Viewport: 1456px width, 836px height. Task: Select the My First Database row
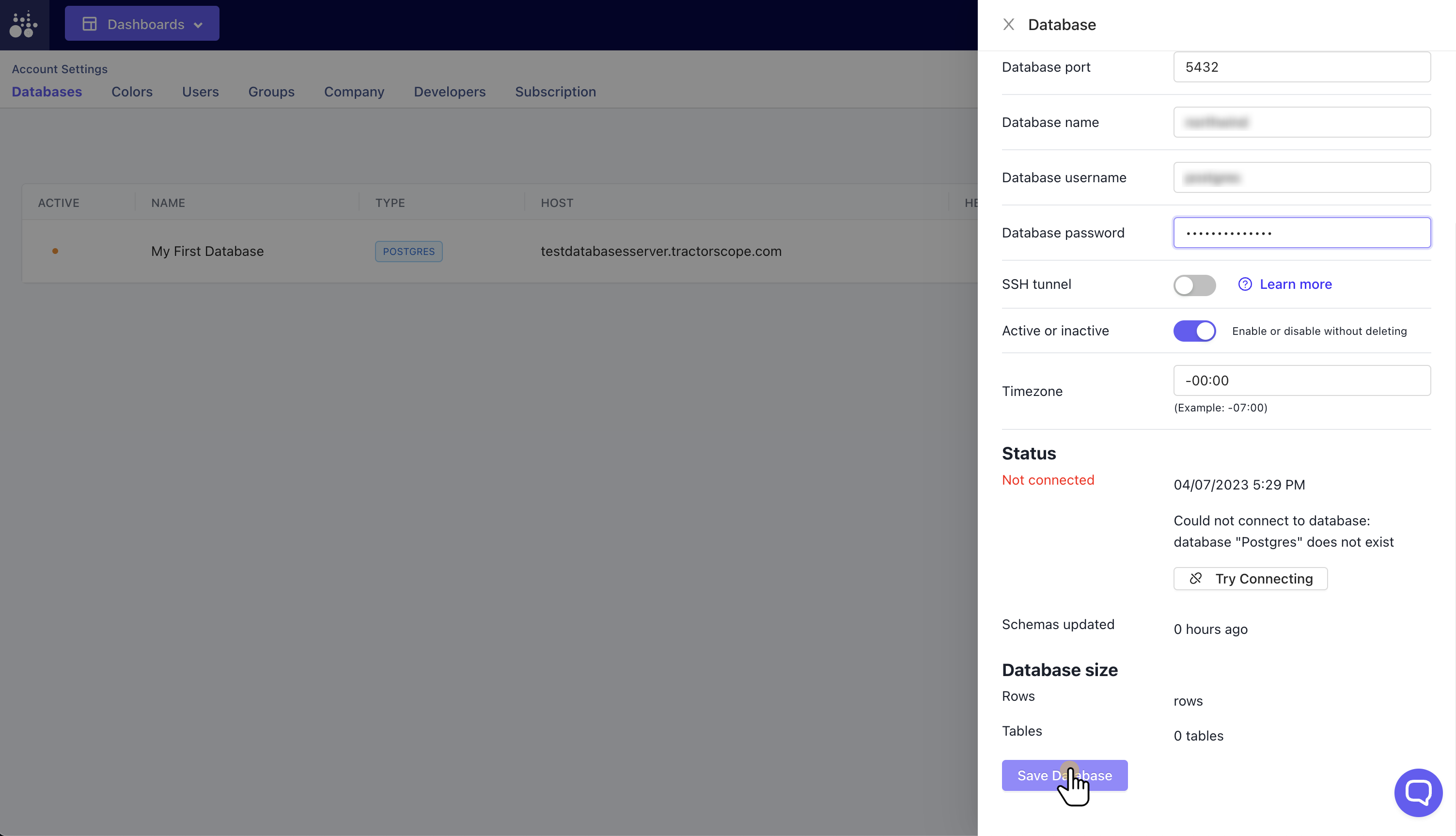(207, 252)
